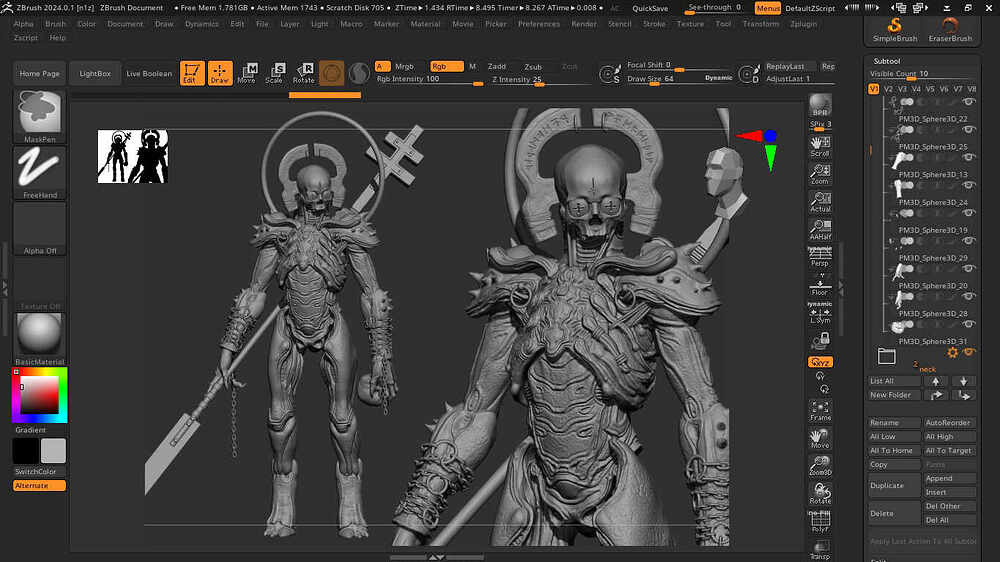The width and height of the screenshot is (1000, 562).
Task: Toggle the Mrgb paint mode
Action: click(404, 66)
